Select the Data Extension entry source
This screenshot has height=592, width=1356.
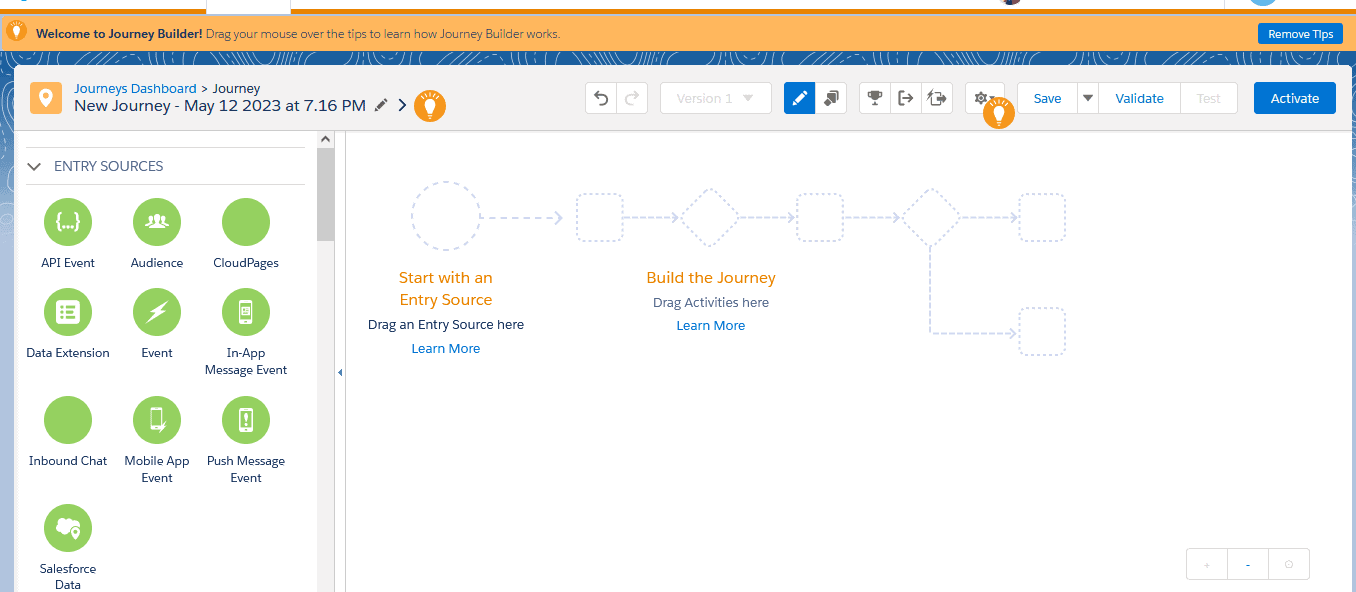[x=67, y=311]
